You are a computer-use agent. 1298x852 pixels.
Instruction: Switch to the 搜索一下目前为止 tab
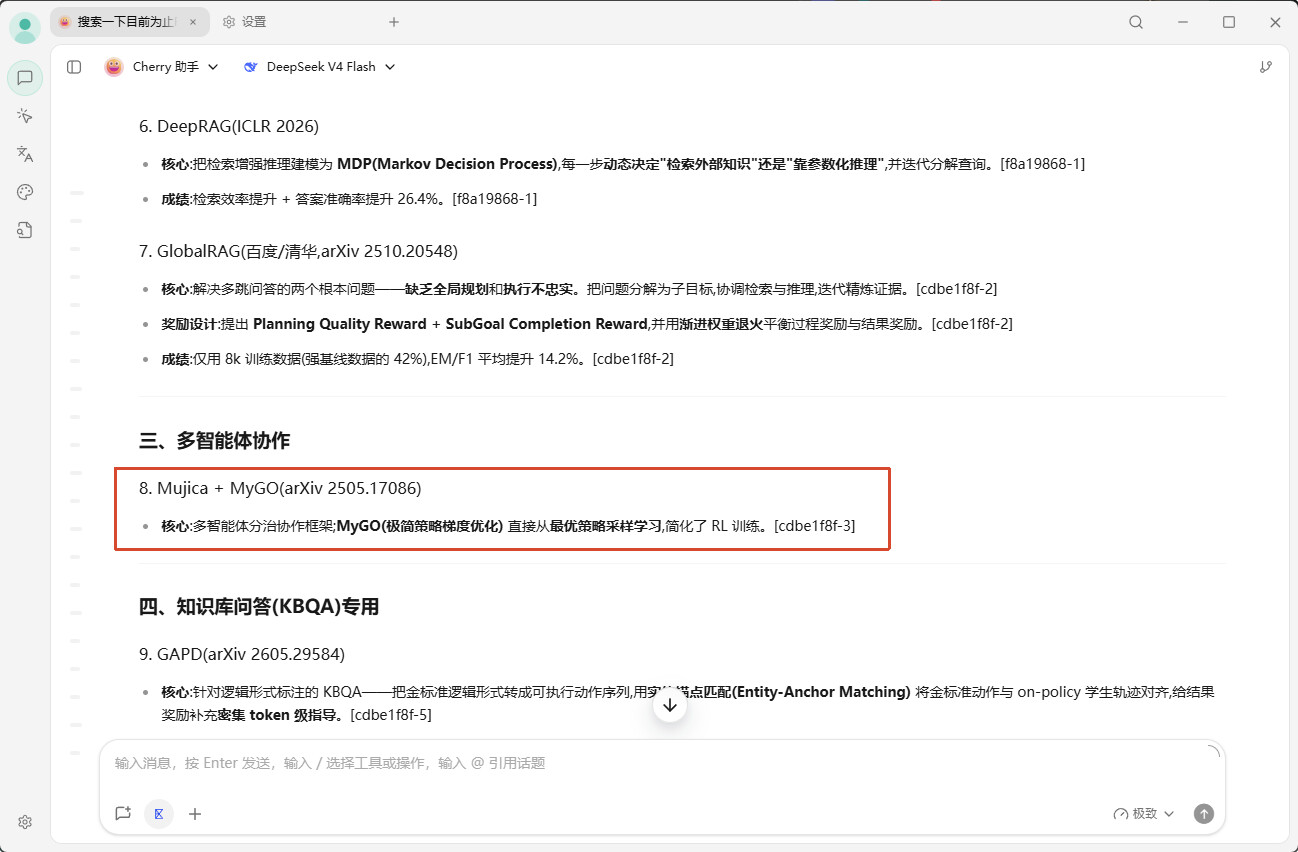coord(128,22)
